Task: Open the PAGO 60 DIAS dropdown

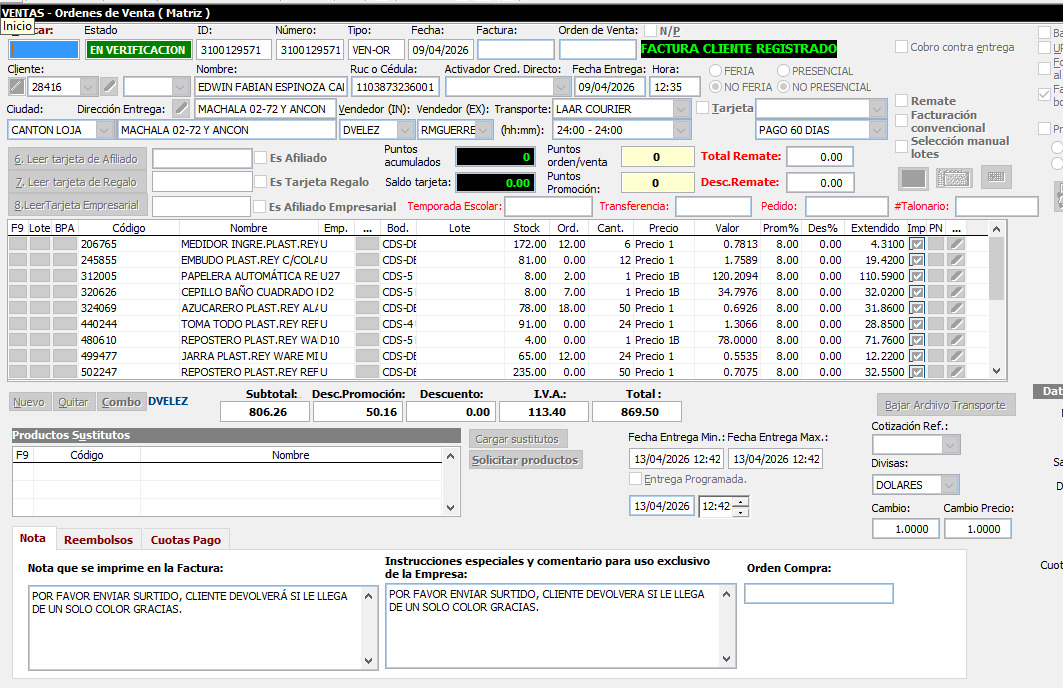Action: pyautogui.click(x=877, y=130)
